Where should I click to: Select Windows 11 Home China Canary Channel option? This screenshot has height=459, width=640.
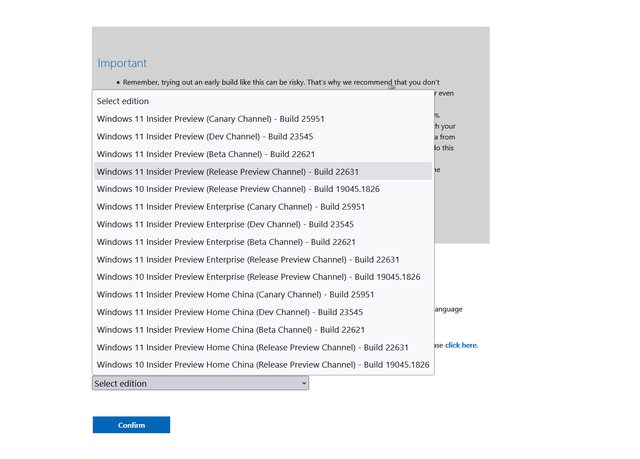pyautogui.click(x=235, y=294)
